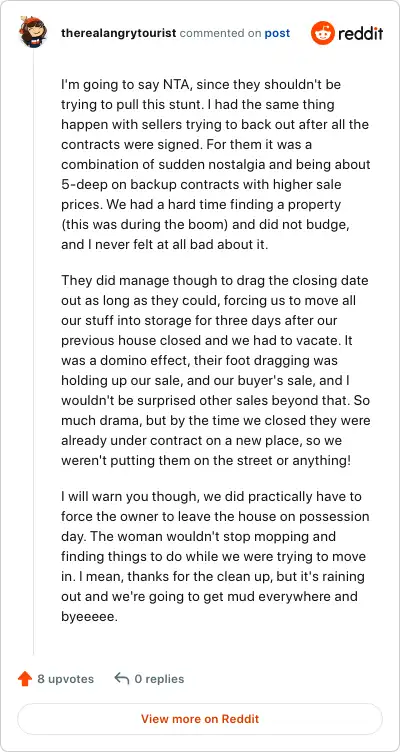Click the final word "byeeeee."
Screen dimensions: 400x752
click(x=89, y=617)
